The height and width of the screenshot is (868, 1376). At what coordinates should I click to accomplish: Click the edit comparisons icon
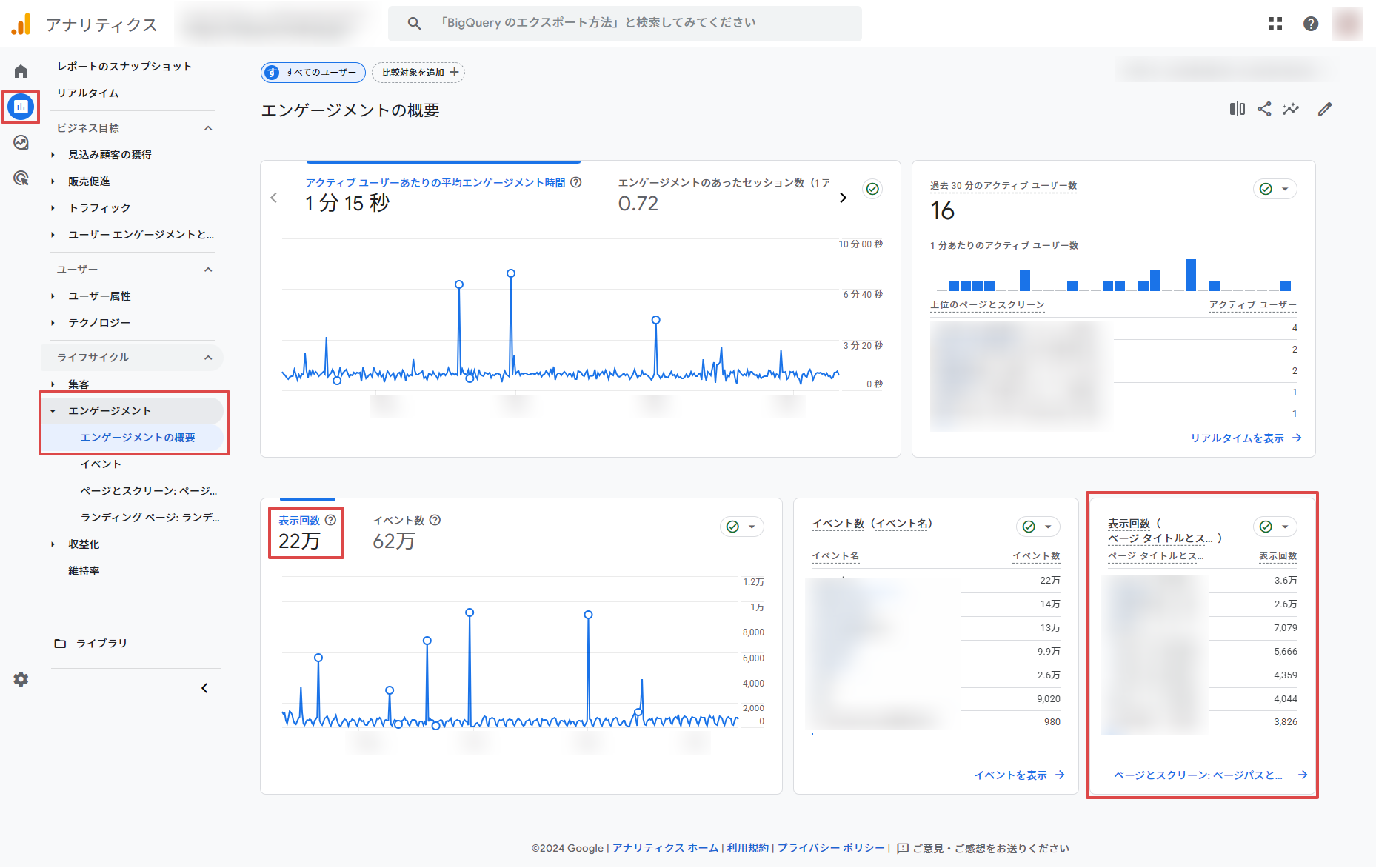pyautogui.click(x=1237, y=109)
